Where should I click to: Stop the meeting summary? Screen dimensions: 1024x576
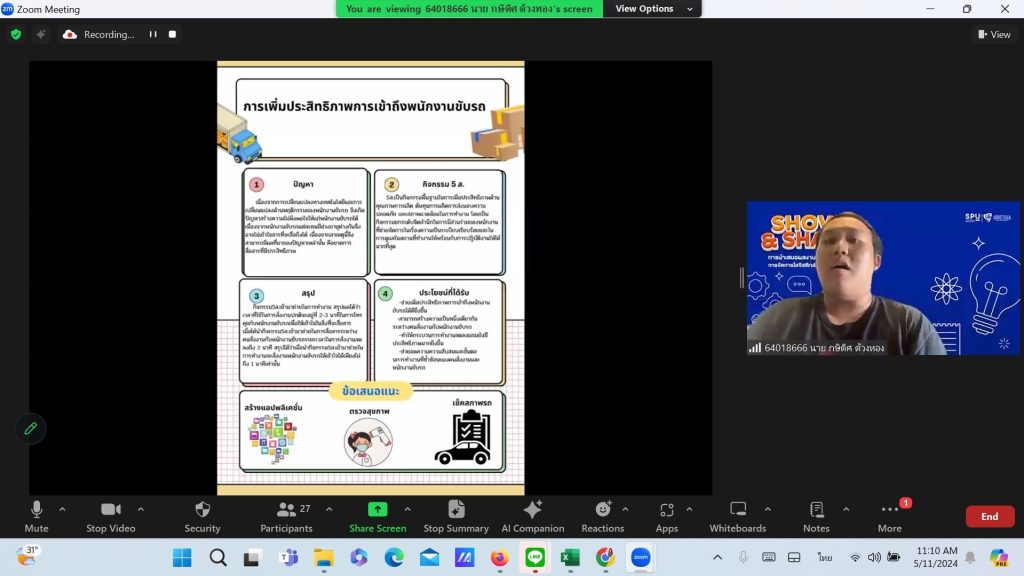tap(456, 517)
